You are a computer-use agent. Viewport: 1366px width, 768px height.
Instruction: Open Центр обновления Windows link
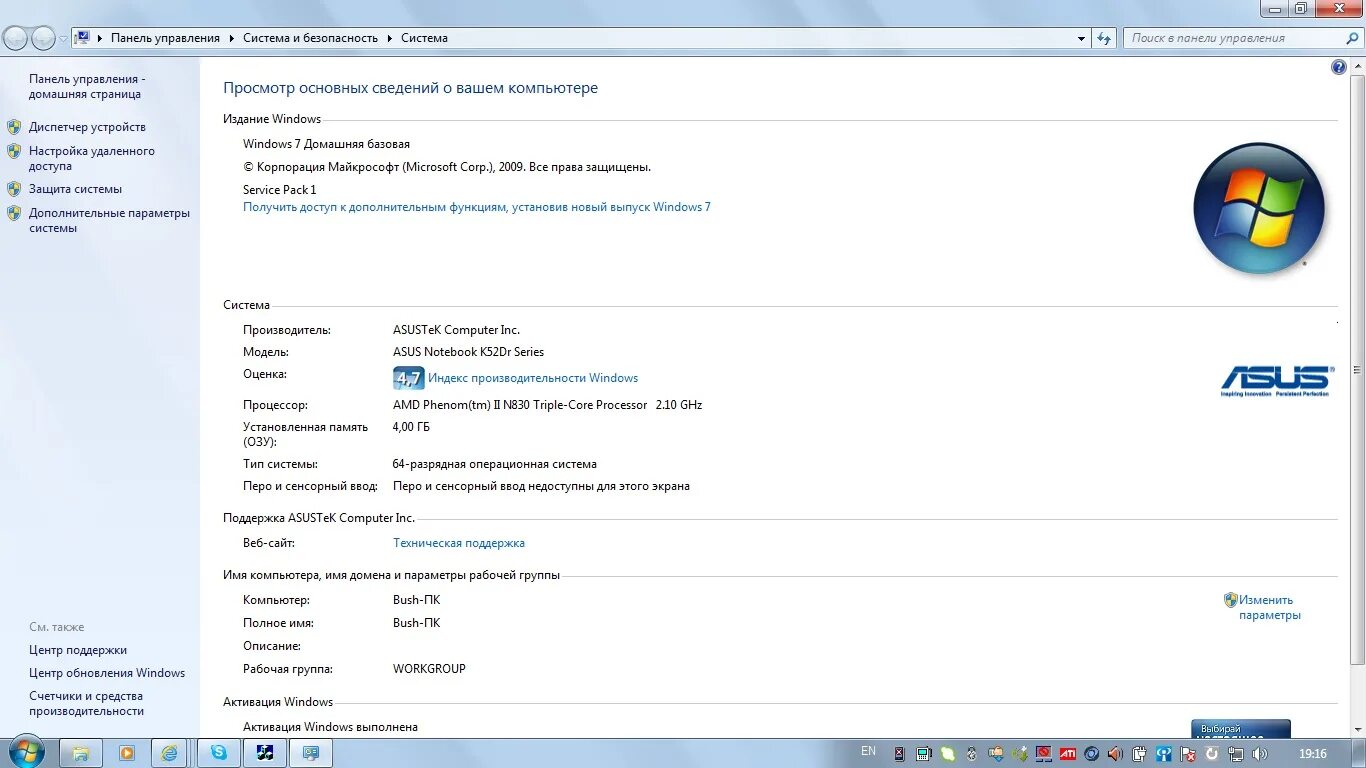[x=107, y=673]
